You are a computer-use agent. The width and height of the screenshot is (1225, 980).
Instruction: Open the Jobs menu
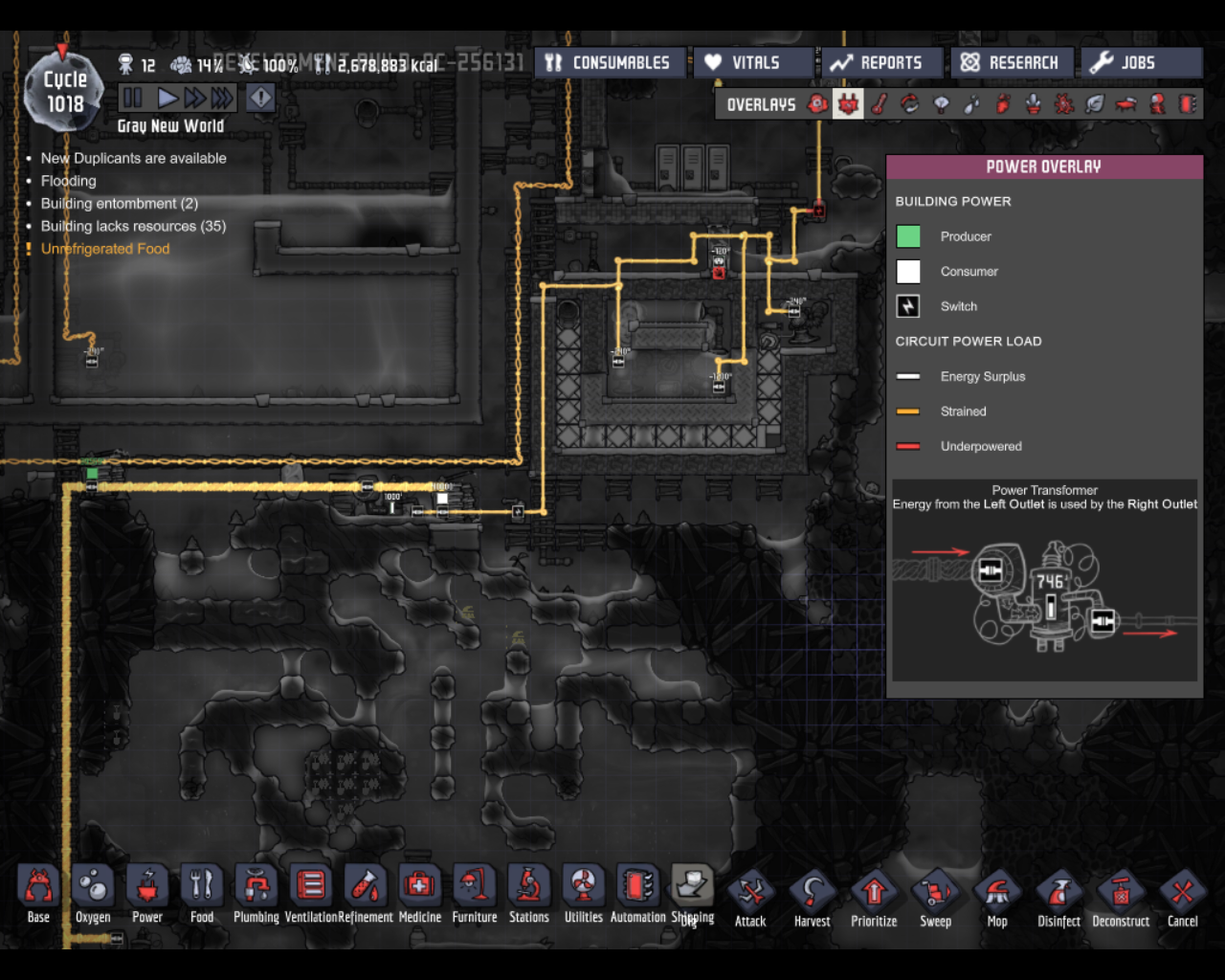click(x=1140, y=63)
